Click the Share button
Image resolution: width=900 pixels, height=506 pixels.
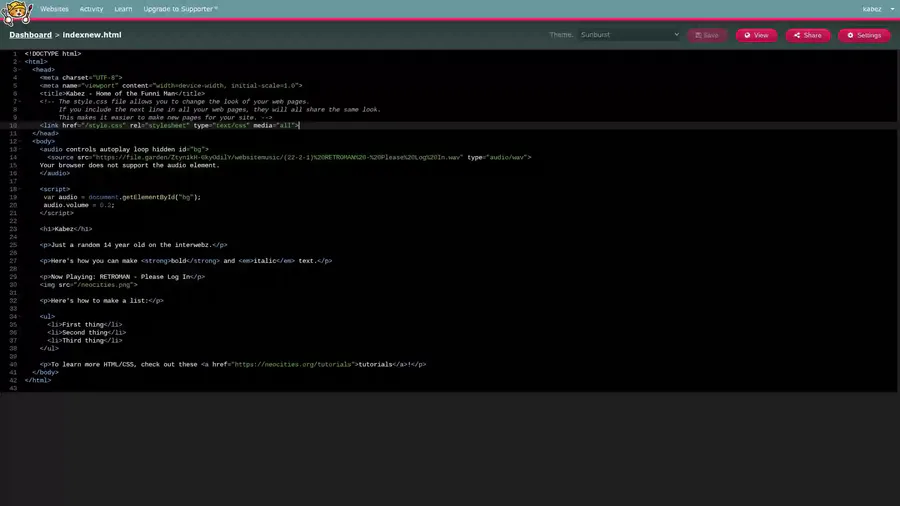coord(808,36)
